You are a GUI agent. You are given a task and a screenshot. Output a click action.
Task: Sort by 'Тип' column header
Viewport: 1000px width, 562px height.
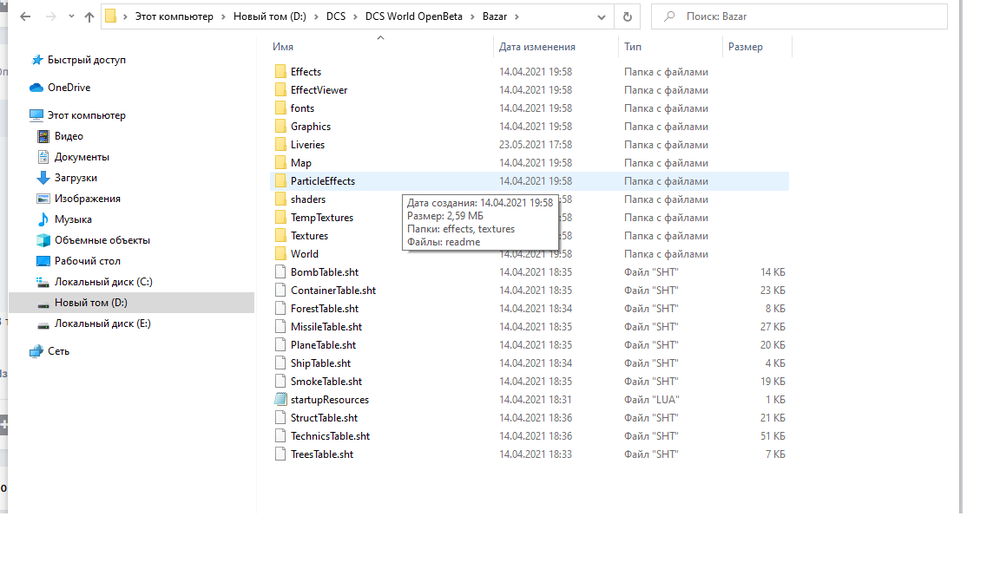coord(633,47)
